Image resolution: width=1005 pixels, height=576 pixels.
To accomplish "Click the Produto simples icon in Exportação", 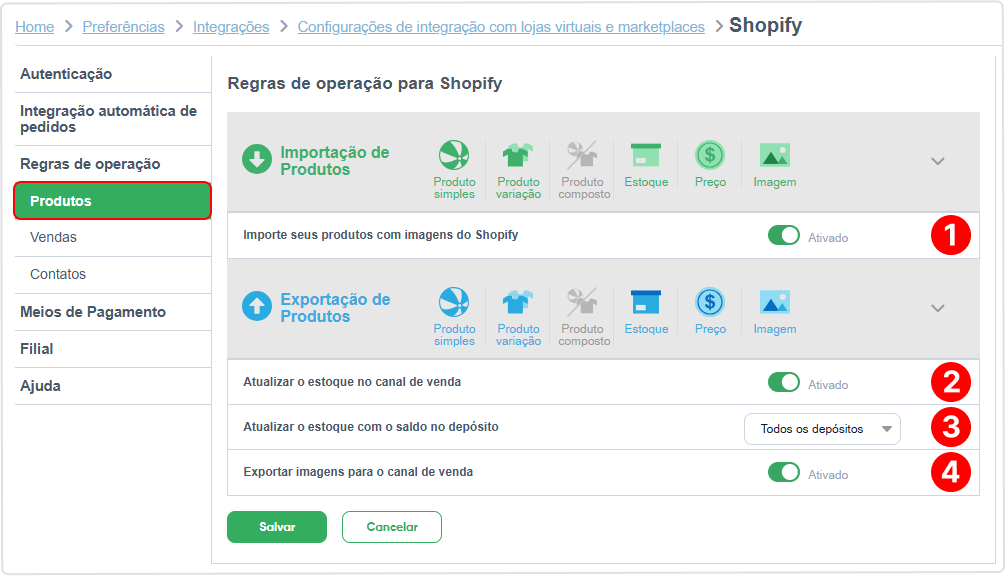I will (x=454, y=302).
